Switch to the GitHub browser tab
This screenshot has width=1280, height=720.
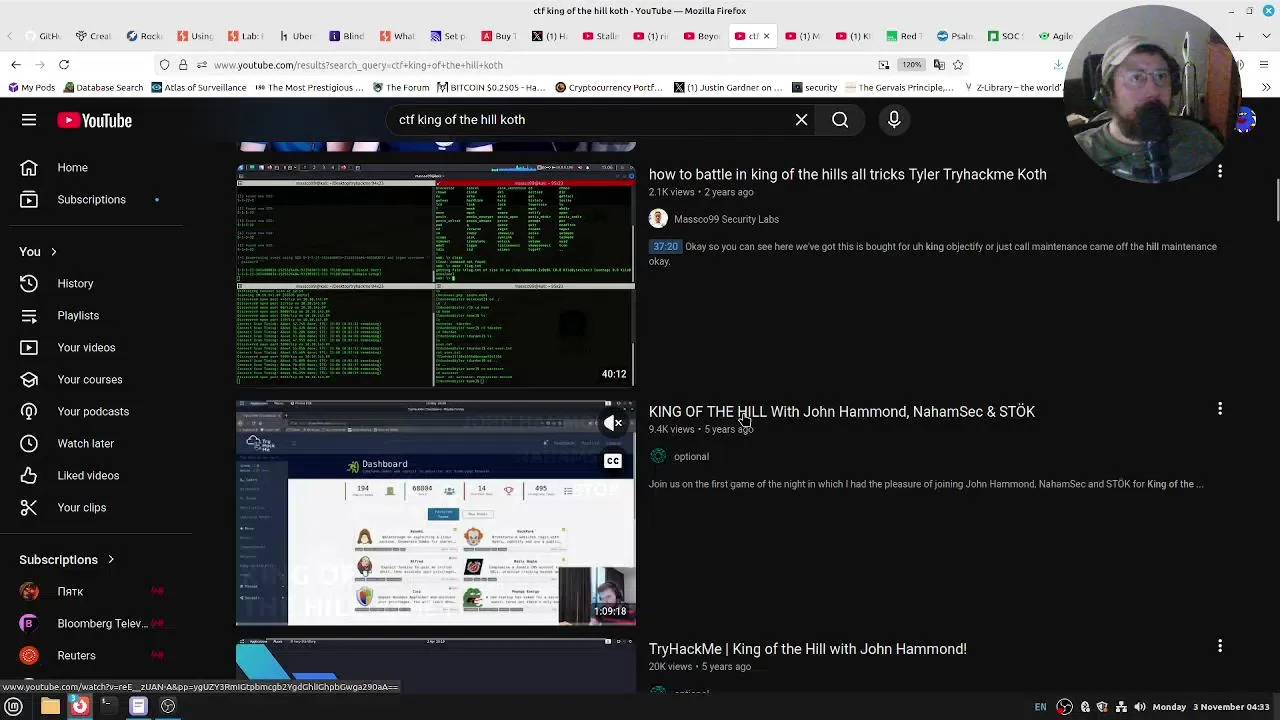coord(41,36)
